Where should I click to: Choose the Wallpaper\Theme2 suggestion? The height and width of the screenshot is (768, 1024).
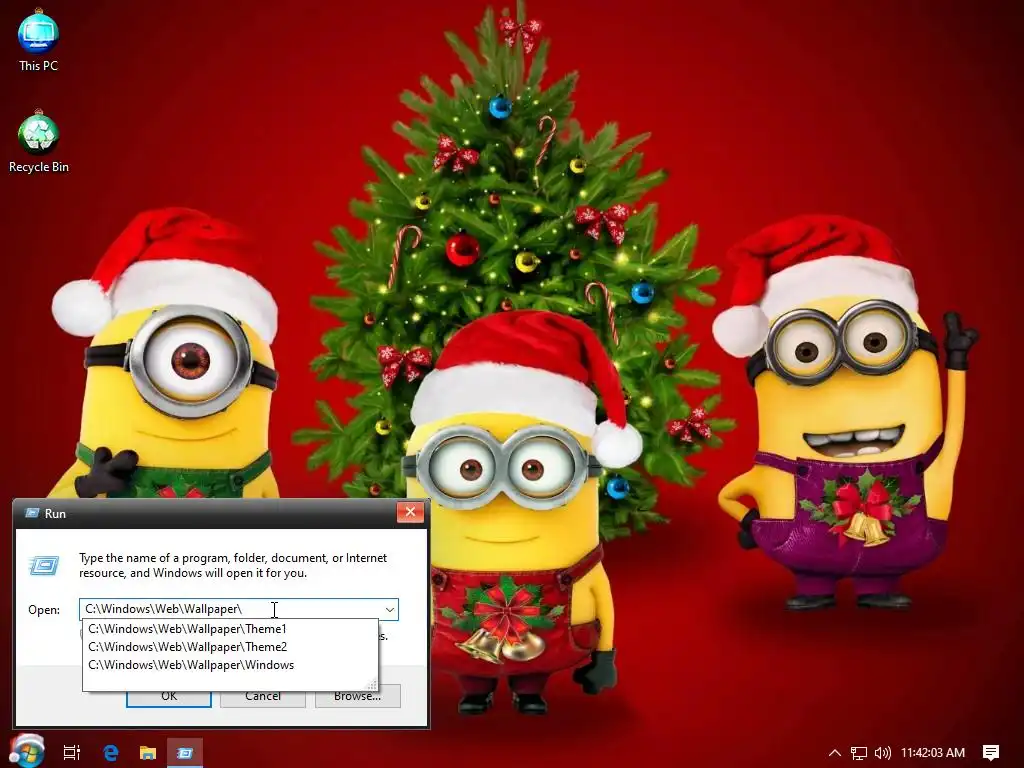coord(230,647)
